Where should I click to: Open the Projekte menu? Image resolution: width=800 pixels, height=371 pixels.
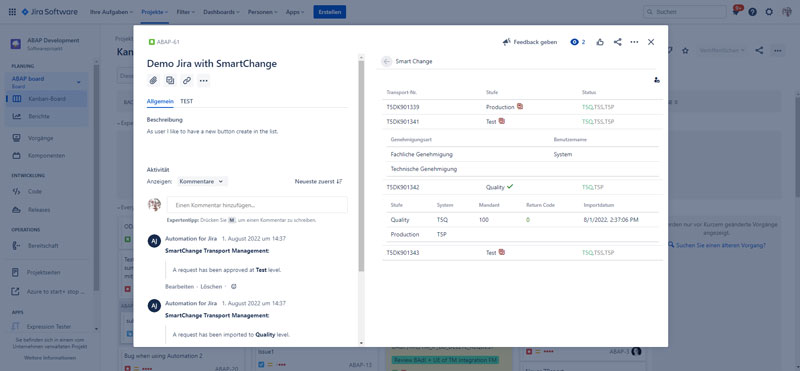pyautogui.click(x=155, y=12)
